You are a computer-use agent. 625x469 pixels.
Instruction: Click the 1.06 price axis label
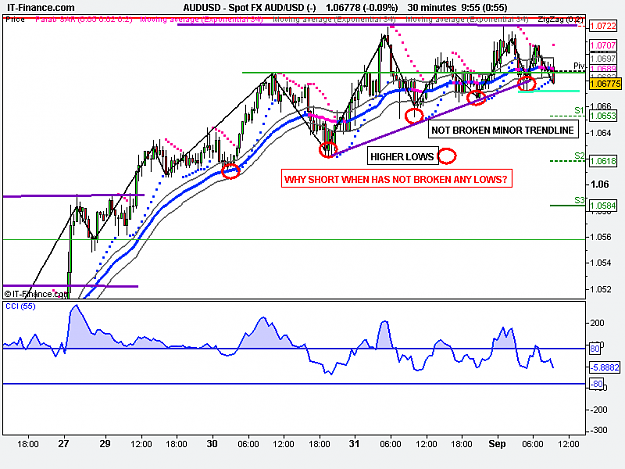[x=600, y=184]
